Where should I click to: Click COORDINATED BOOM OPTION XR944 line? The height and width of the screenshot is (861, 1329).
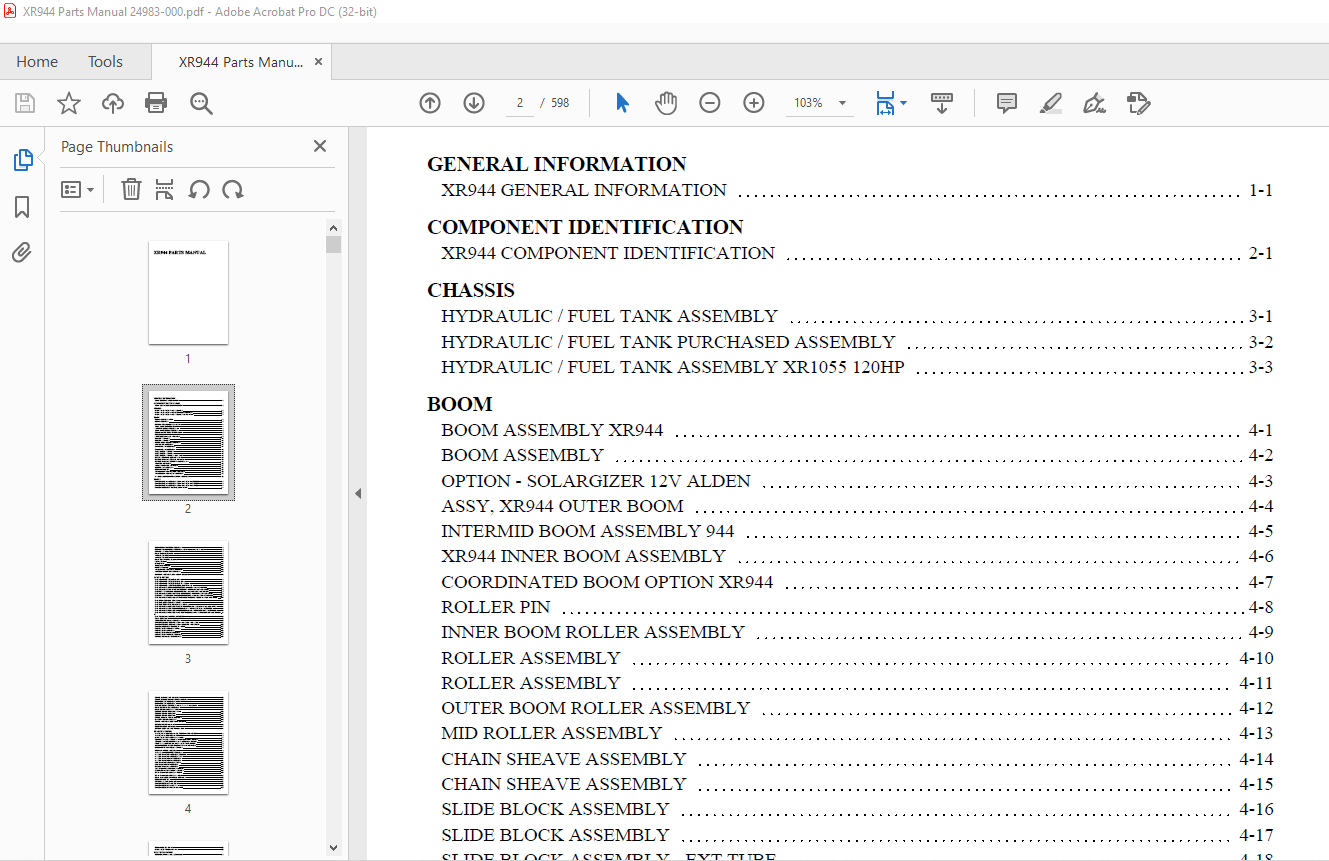click(x=607, y=582)
